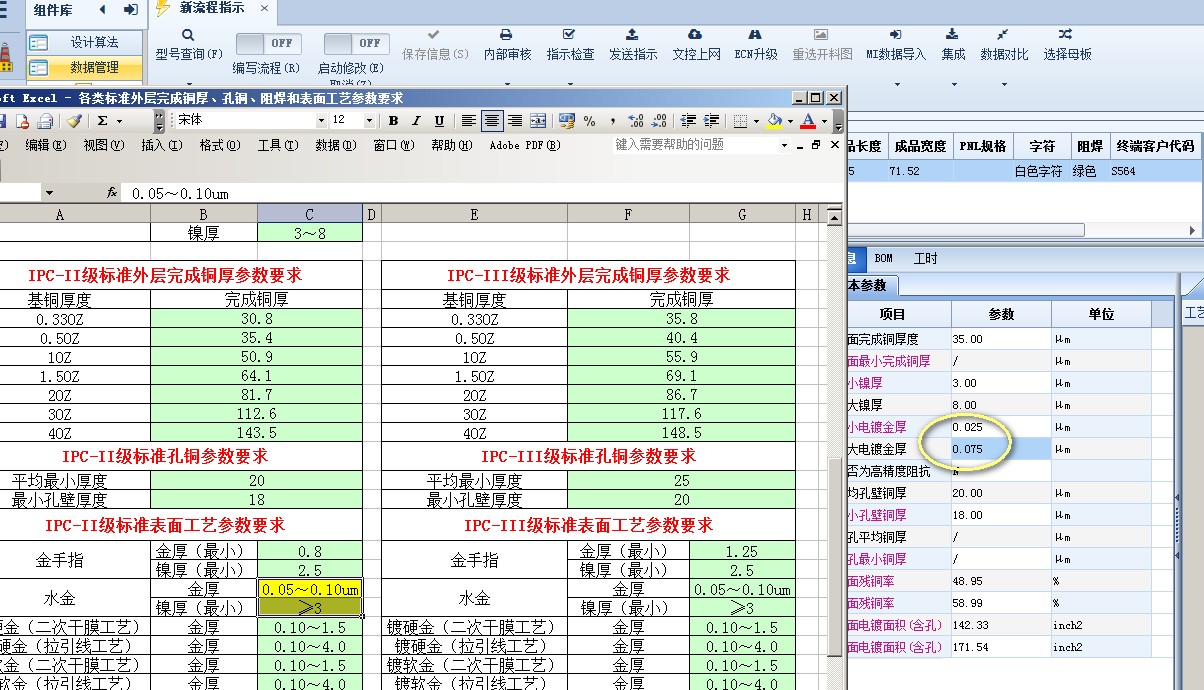The height and width of the screenshot is (690, 1204).
Task: Run 指示检查 check icon
Action: coord(569,35)
